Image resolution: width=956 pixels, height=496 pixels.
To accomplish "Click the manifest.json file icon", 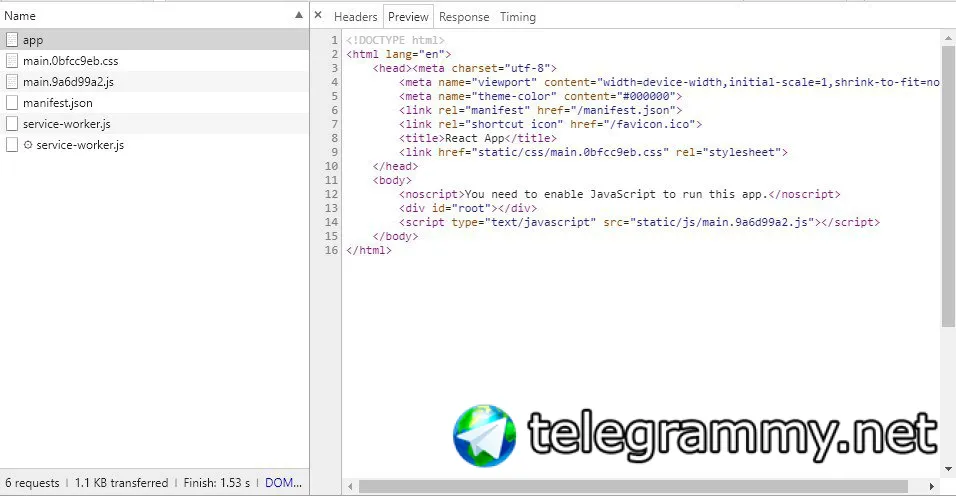I will coord(12,103).
